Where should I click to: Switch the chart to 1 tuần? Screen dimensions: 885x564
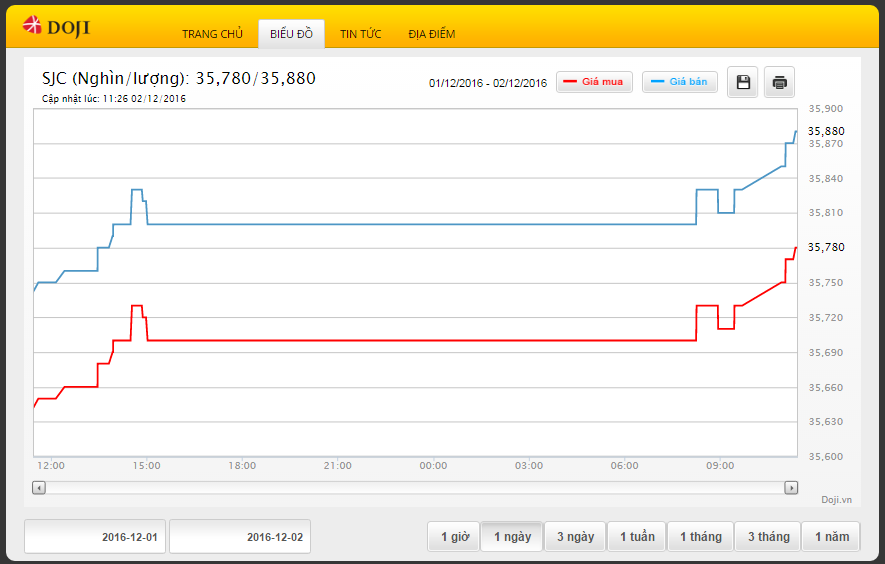[637, 536]
